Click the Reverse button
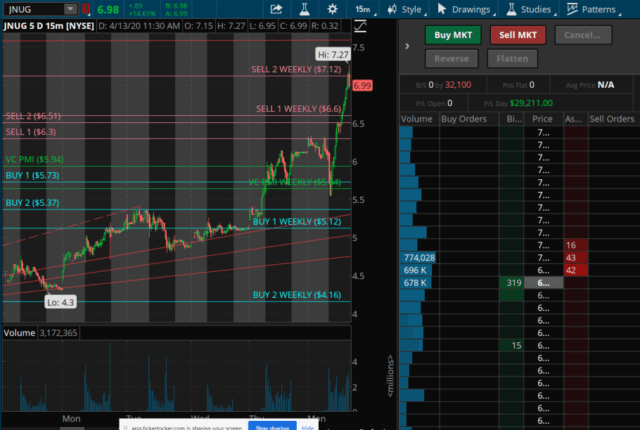 tap(451, 59)
